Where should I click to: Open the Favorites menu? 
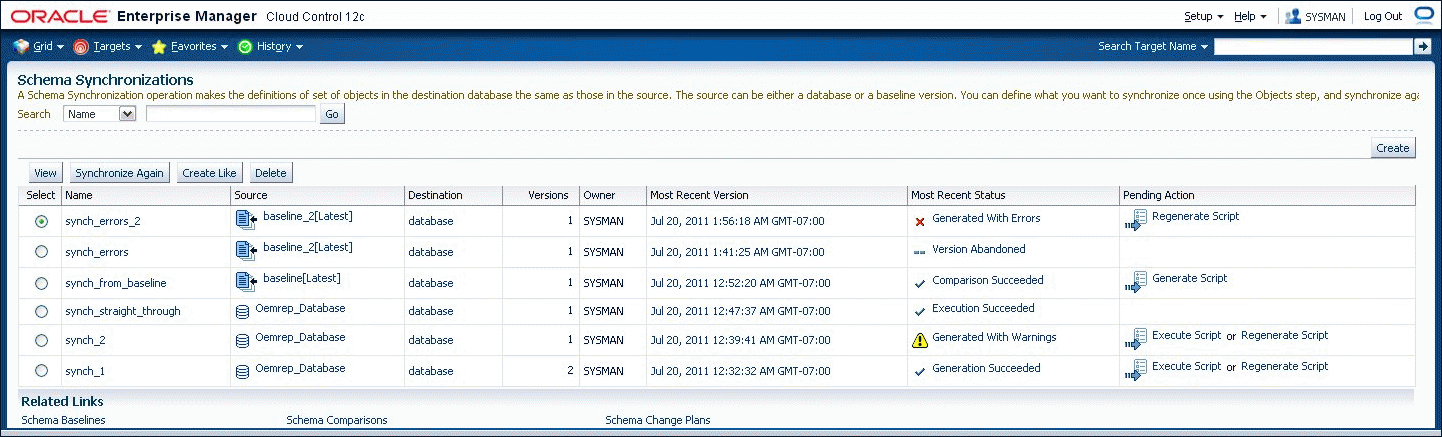pyautogui.click(x=199, y=46)
